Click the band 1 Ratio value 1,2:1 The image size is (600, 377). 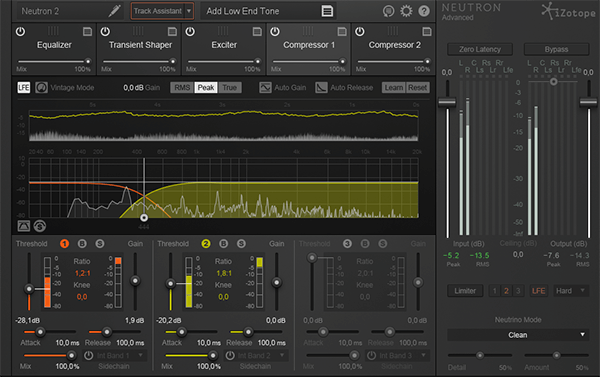(83, 273)
